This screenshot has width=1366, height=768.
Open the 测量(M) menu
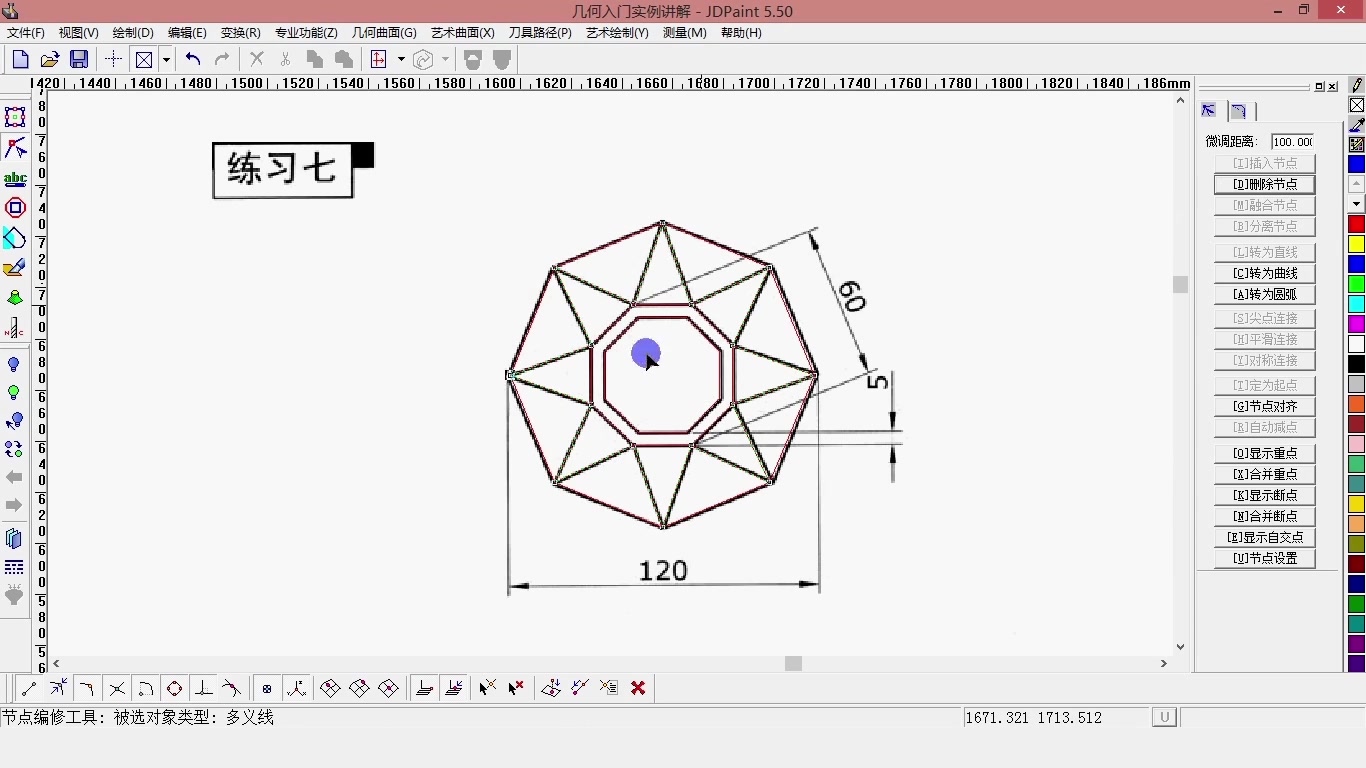coord(685,33)
